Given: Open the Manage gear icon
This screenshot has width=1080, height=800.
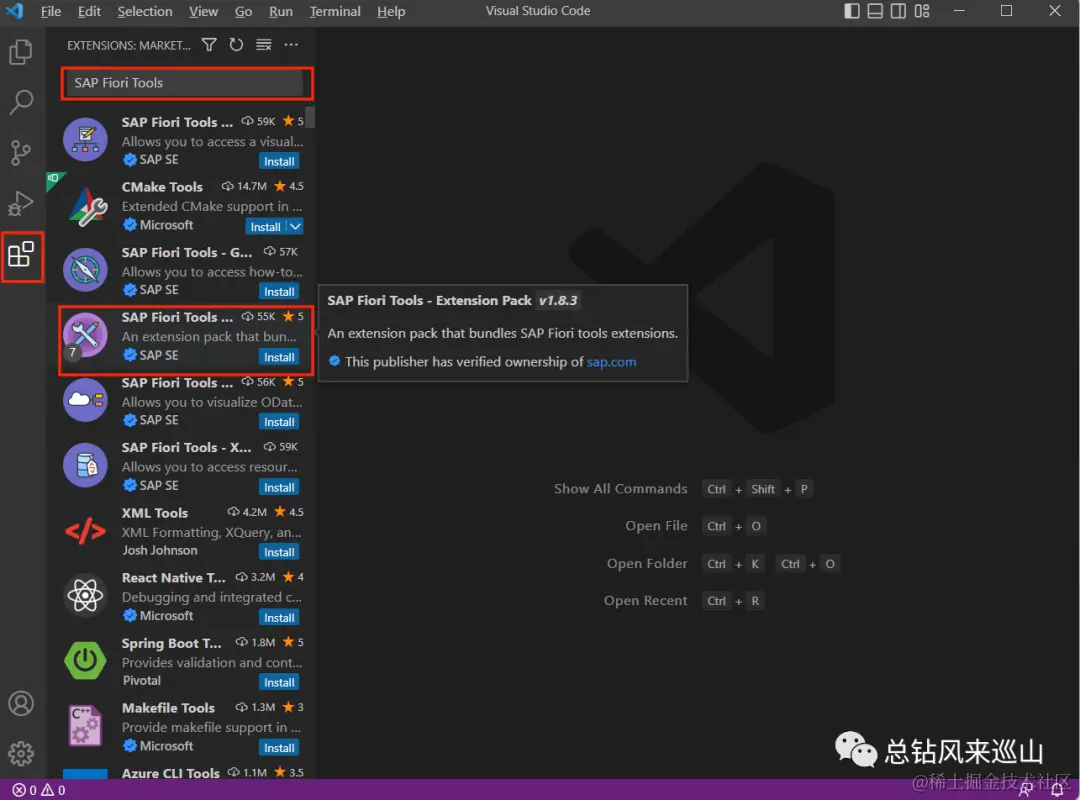Looking at the screenshot, I should (x=21, y=754).
